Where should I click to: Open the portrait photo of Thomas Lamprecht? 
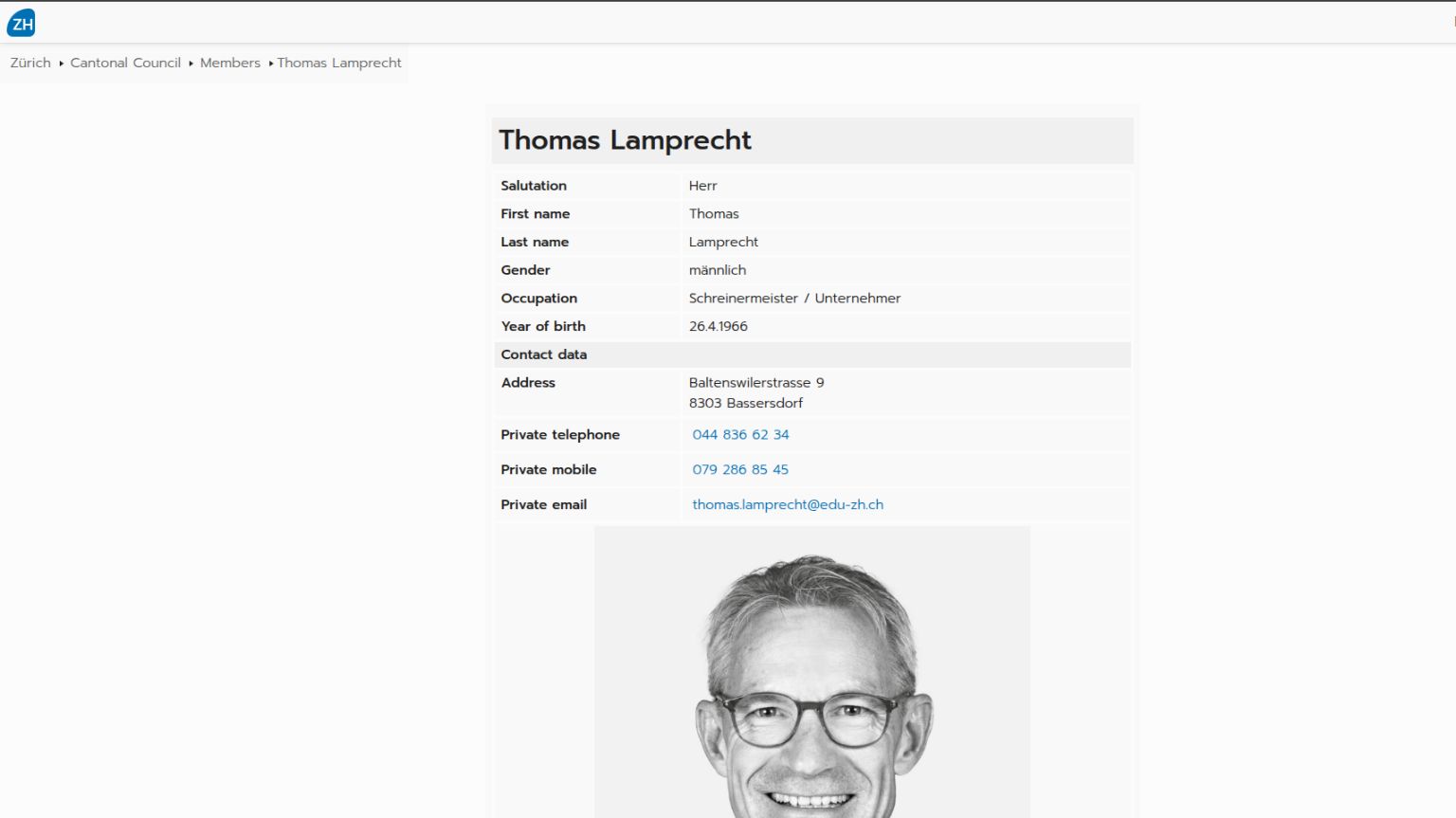pos(812,672)
